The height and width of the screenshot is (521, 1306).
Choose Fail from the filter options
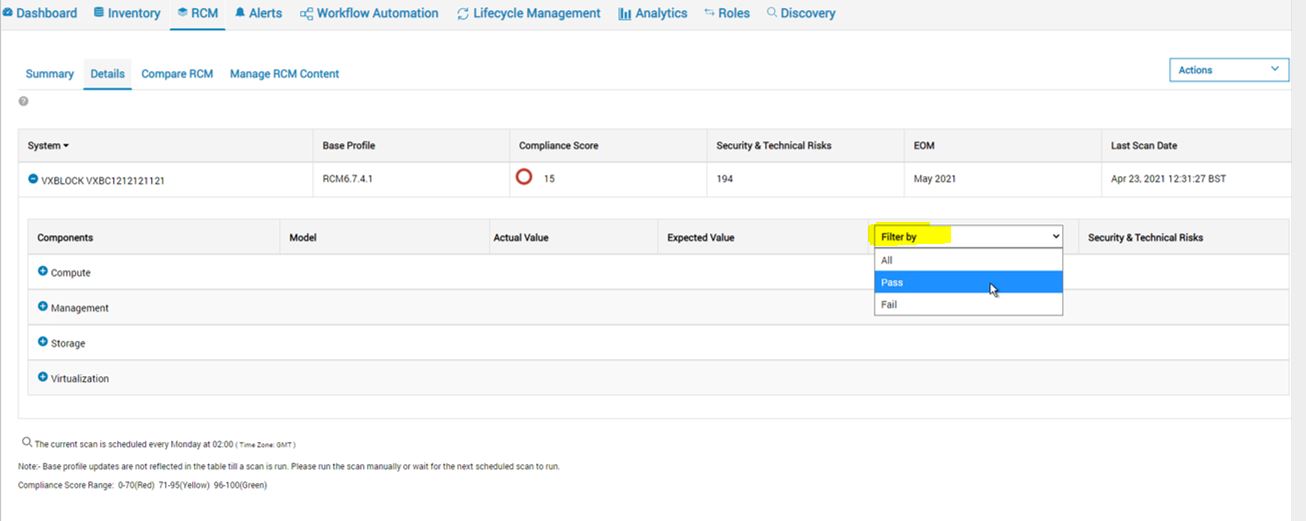pyautogui.click(x=967, y=305)
